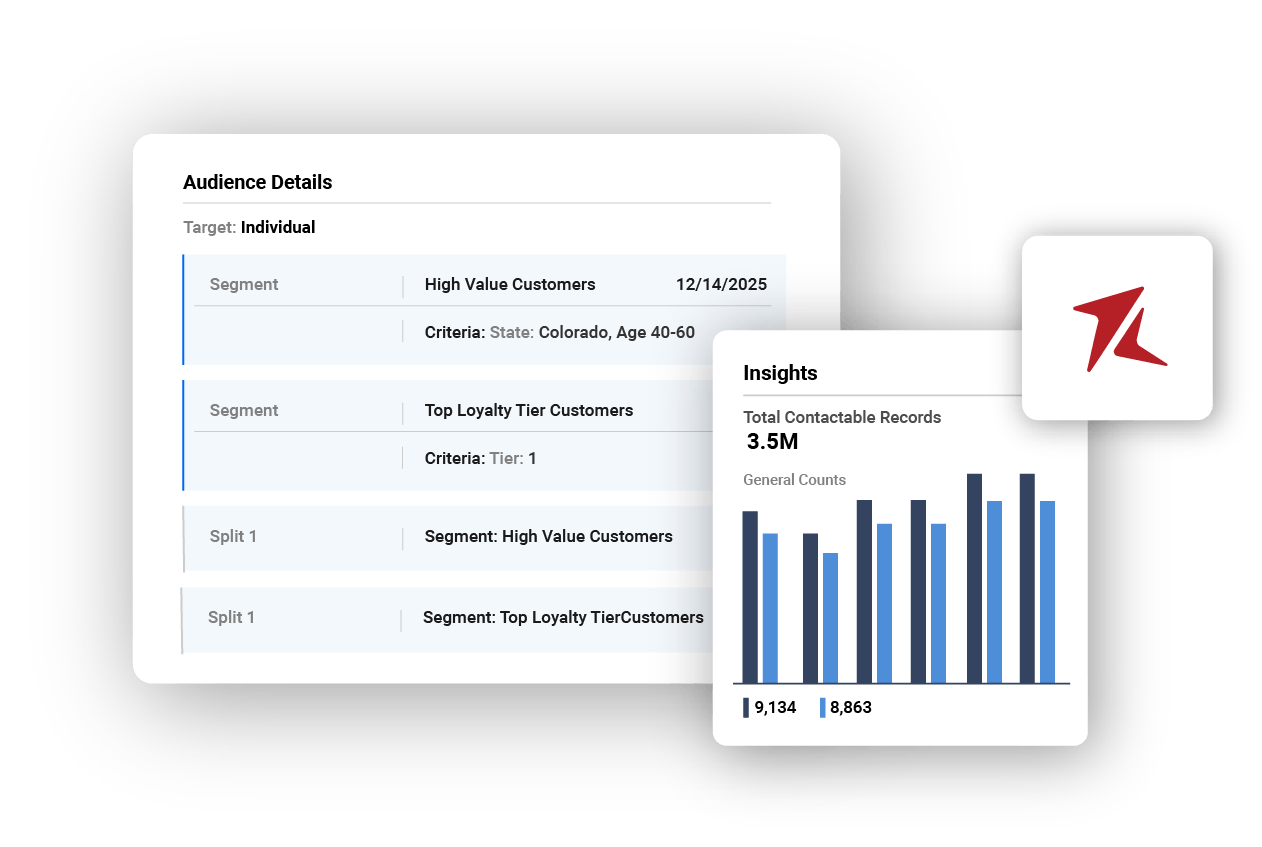Open the Criteria Tier 1 row
This screenshot has width=1262, height=847.
[x=480, y=458]
